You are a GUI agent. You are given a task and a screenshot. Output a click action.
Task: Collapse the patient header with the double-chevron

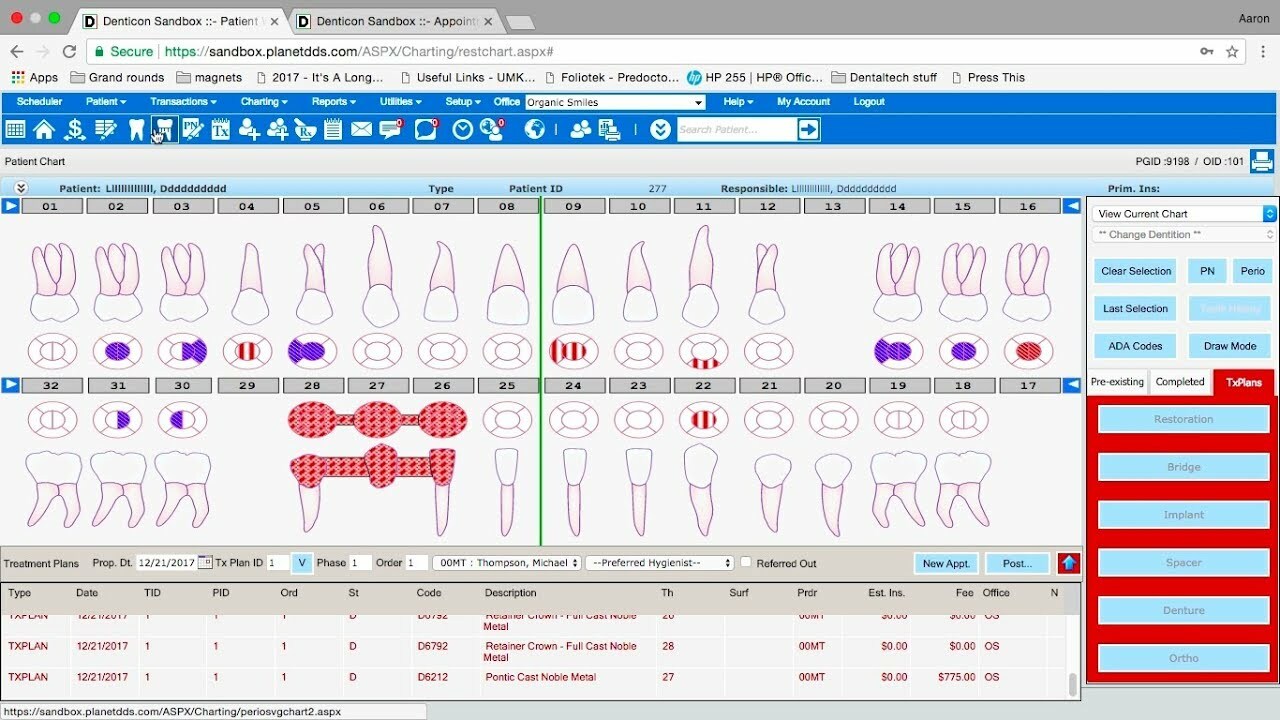click(x=19, y=188)
